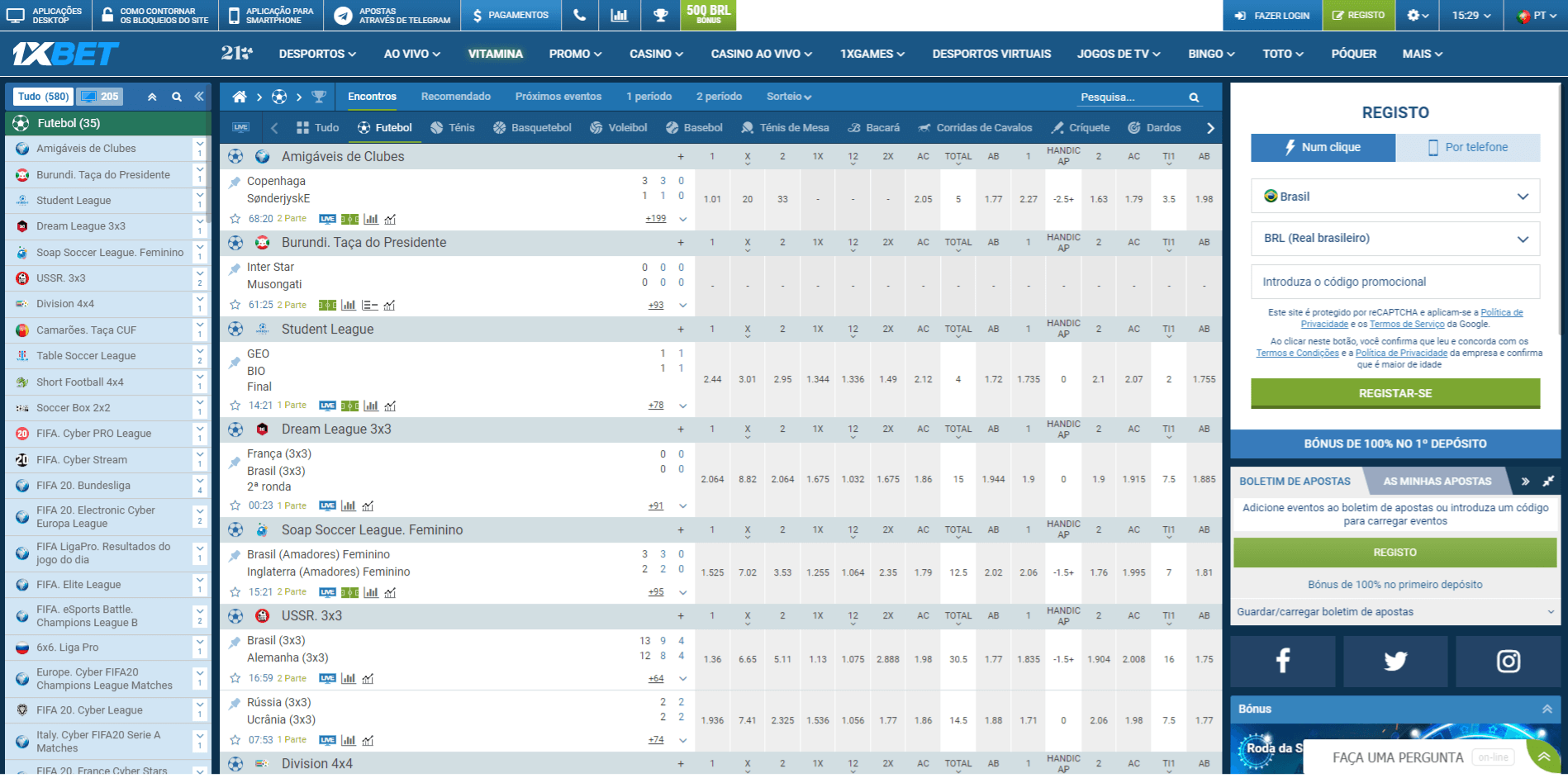
Task: Favorite the GEO vs BIO match
Action: tap(235, 406)
